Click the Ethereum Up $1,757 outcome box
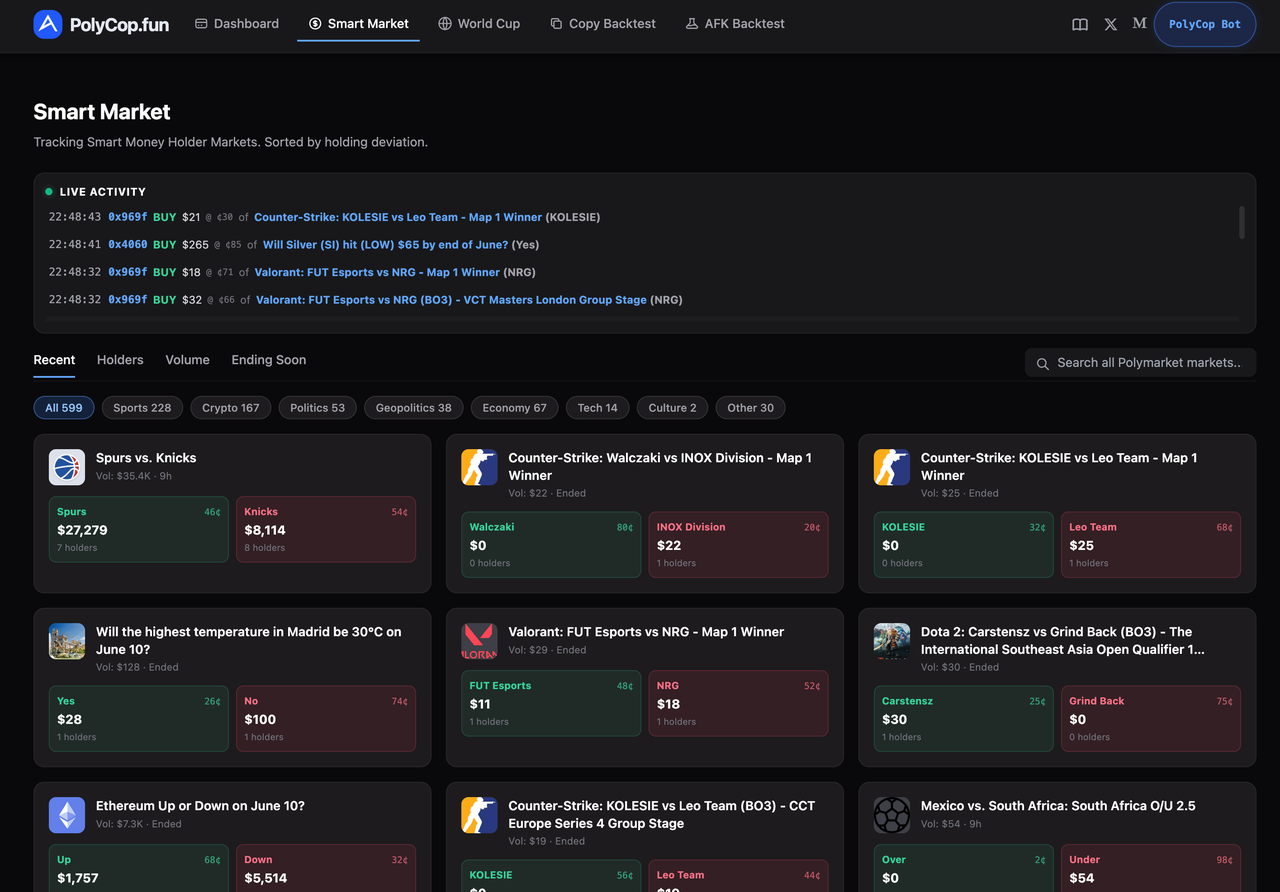 (139, 868)
